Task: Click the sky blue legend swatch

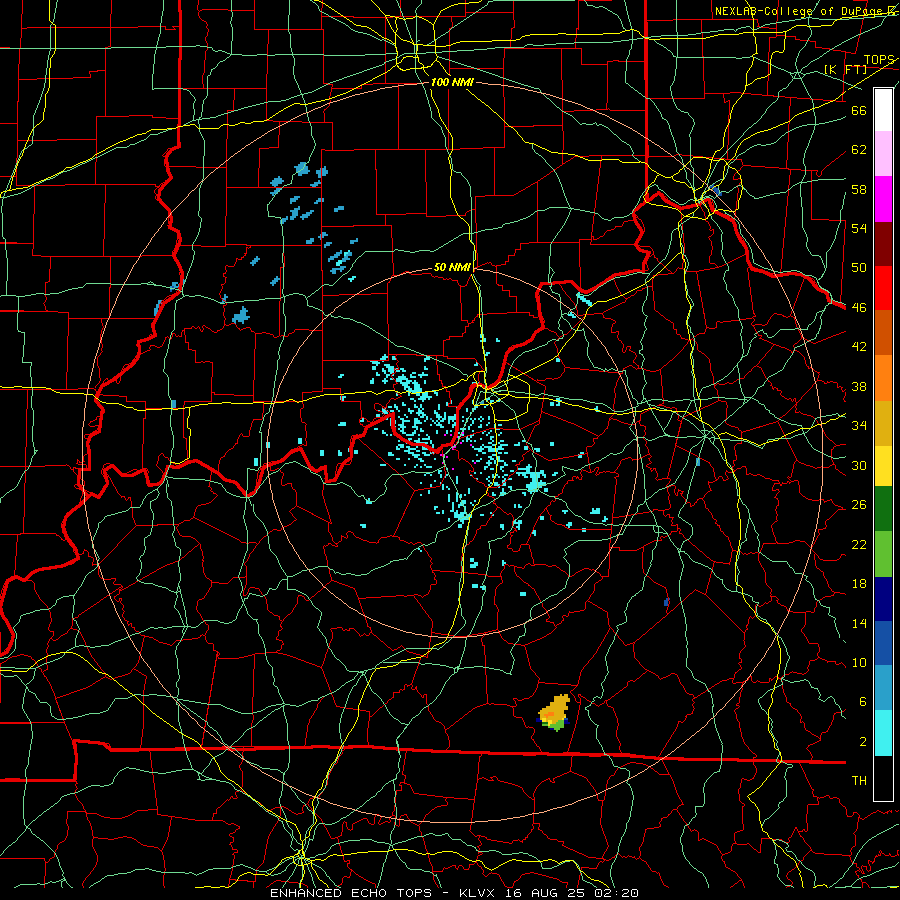Action: (883, 688)
